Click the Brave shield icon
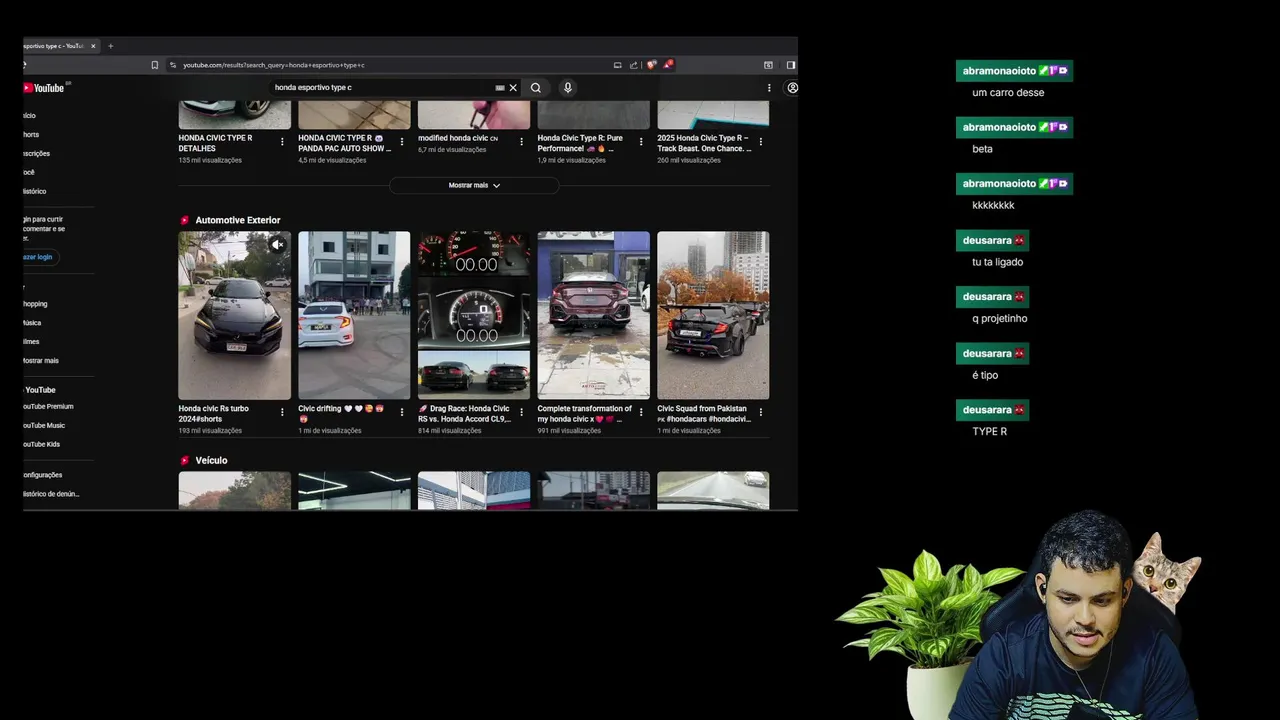Screen dimensions: 1280x720 (651, 65)
